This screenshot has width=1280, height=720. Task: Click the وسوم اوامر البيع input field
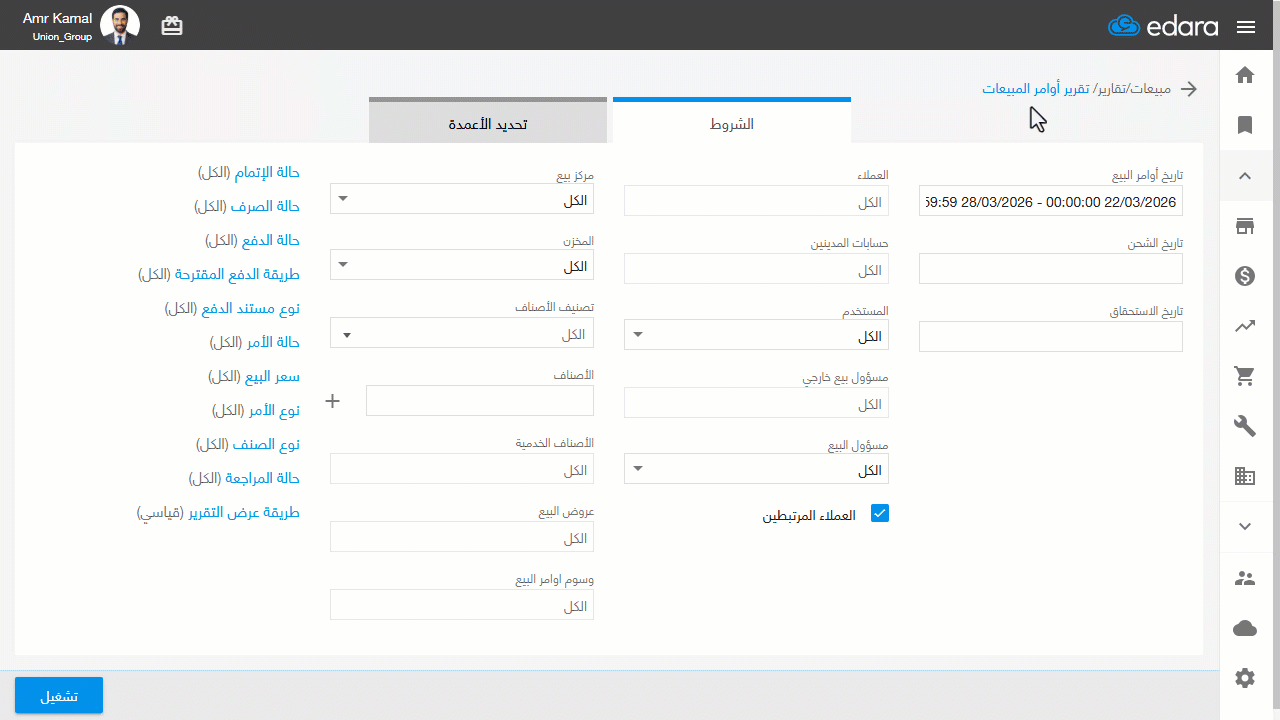click(x=462, y=605)
